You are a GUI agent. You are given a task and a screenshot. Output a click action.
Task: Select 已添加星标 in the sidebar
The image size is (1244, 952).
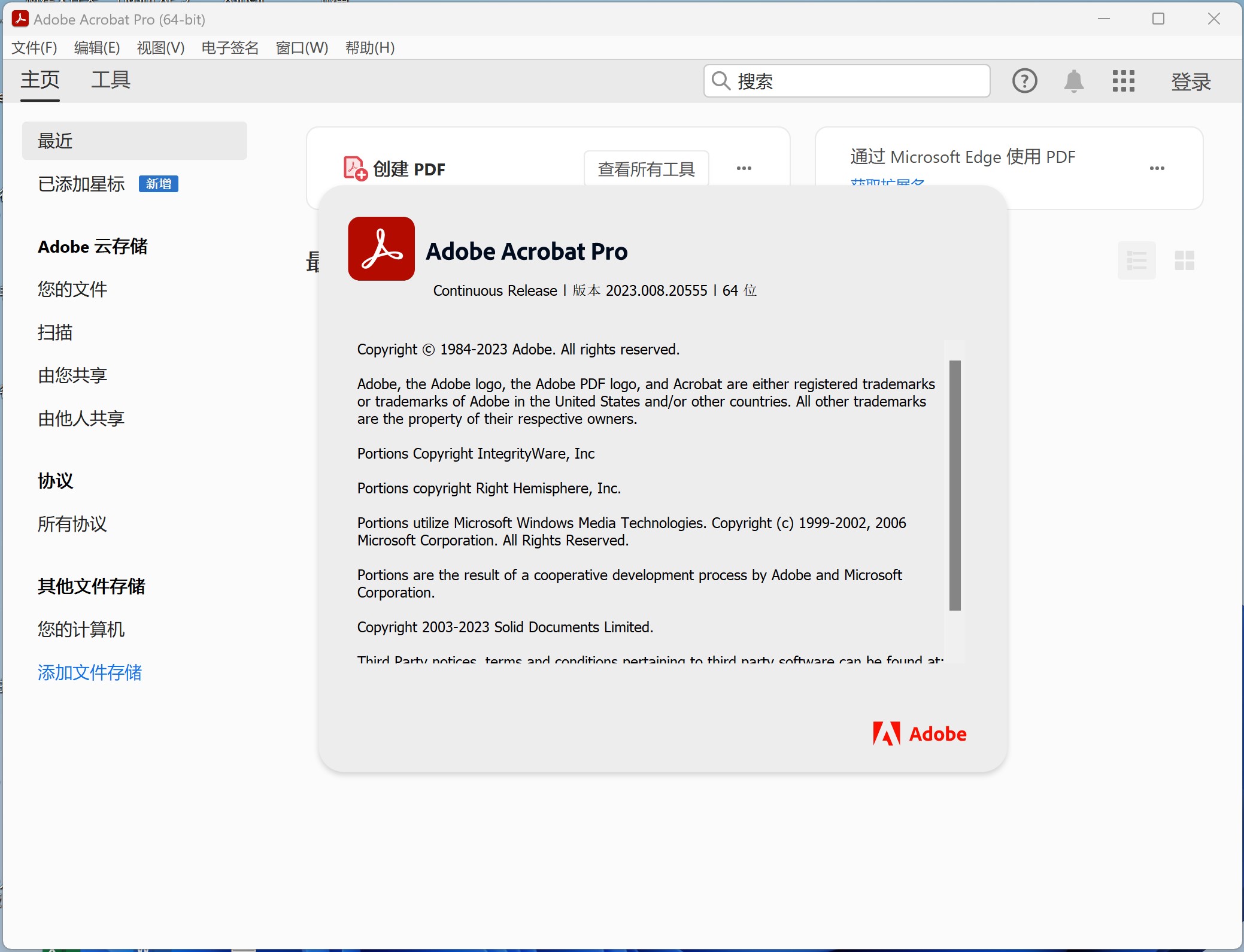(x=81, y=184)
